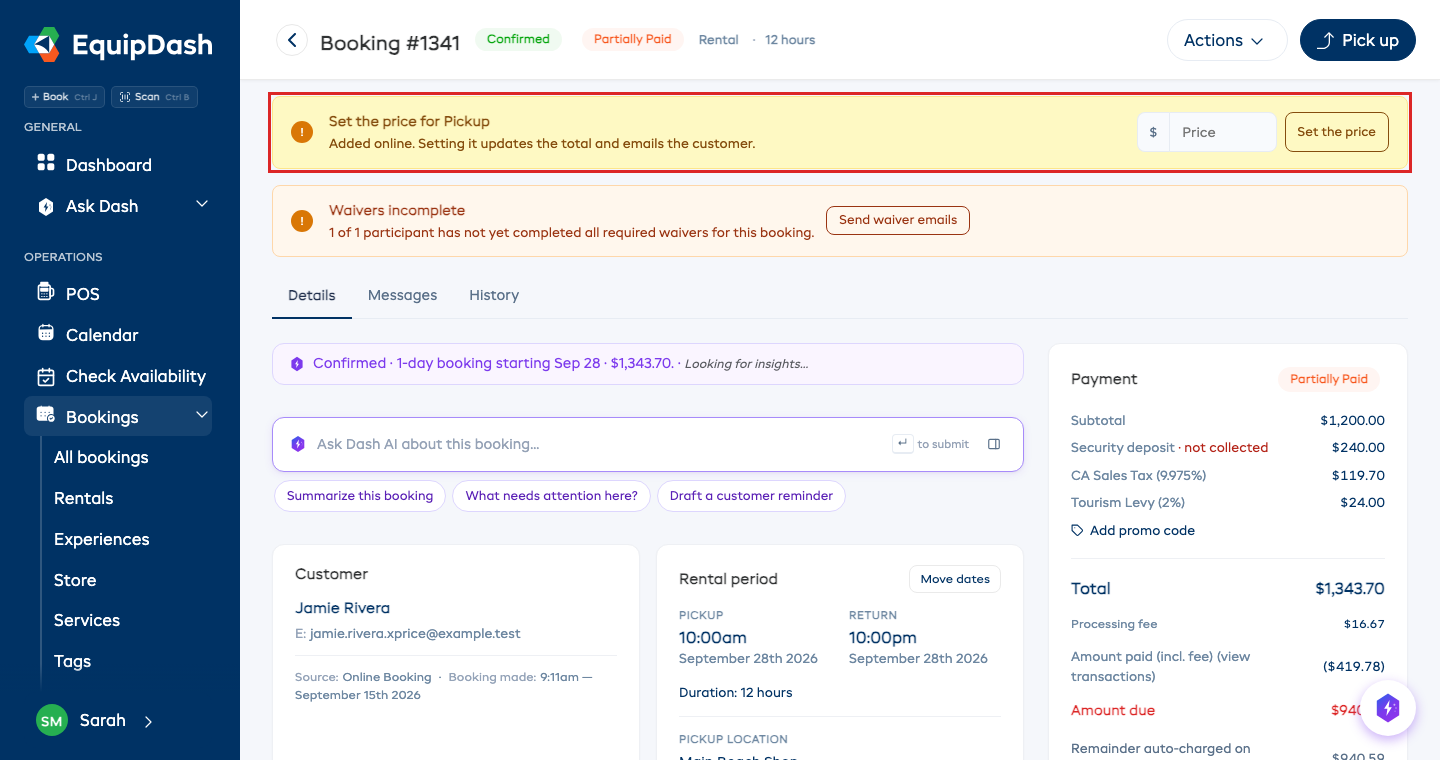Screen dimensions: 1440x760
Task: Click the Set the price button
Action: pos(1336,132)
